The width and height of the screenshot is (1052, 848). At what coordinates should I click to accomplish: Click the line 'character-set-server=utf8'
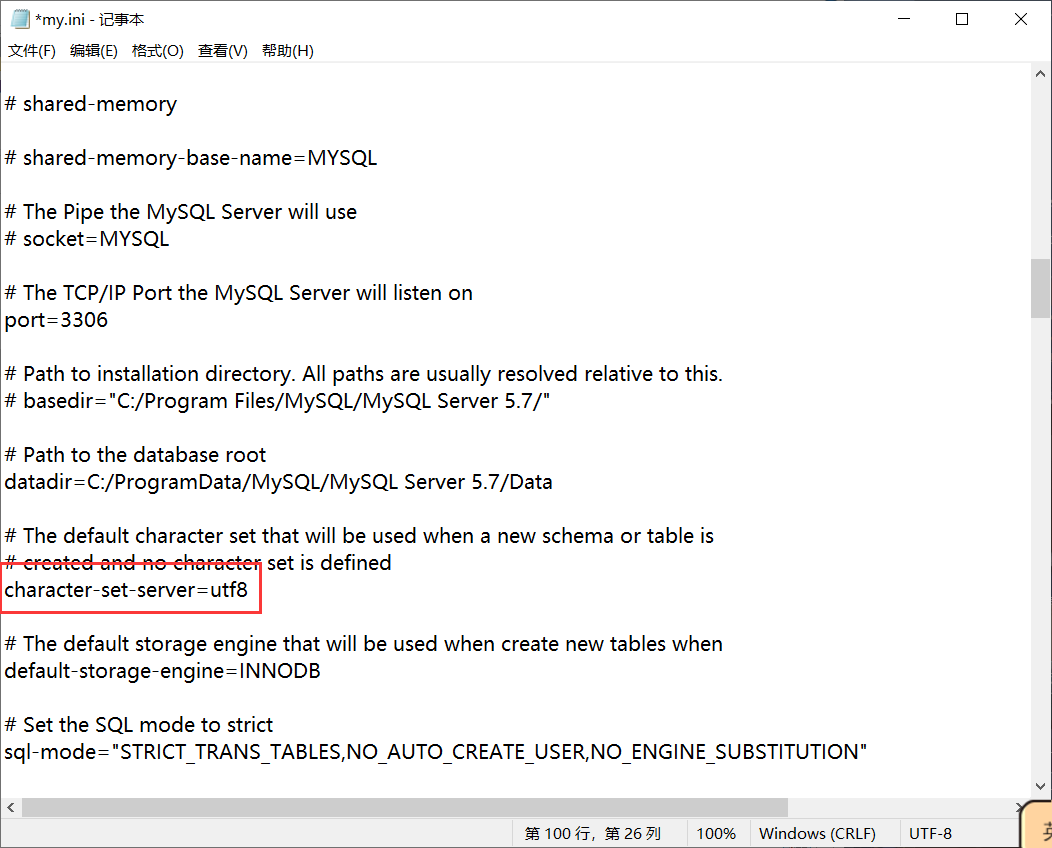[x=126, y=590]
